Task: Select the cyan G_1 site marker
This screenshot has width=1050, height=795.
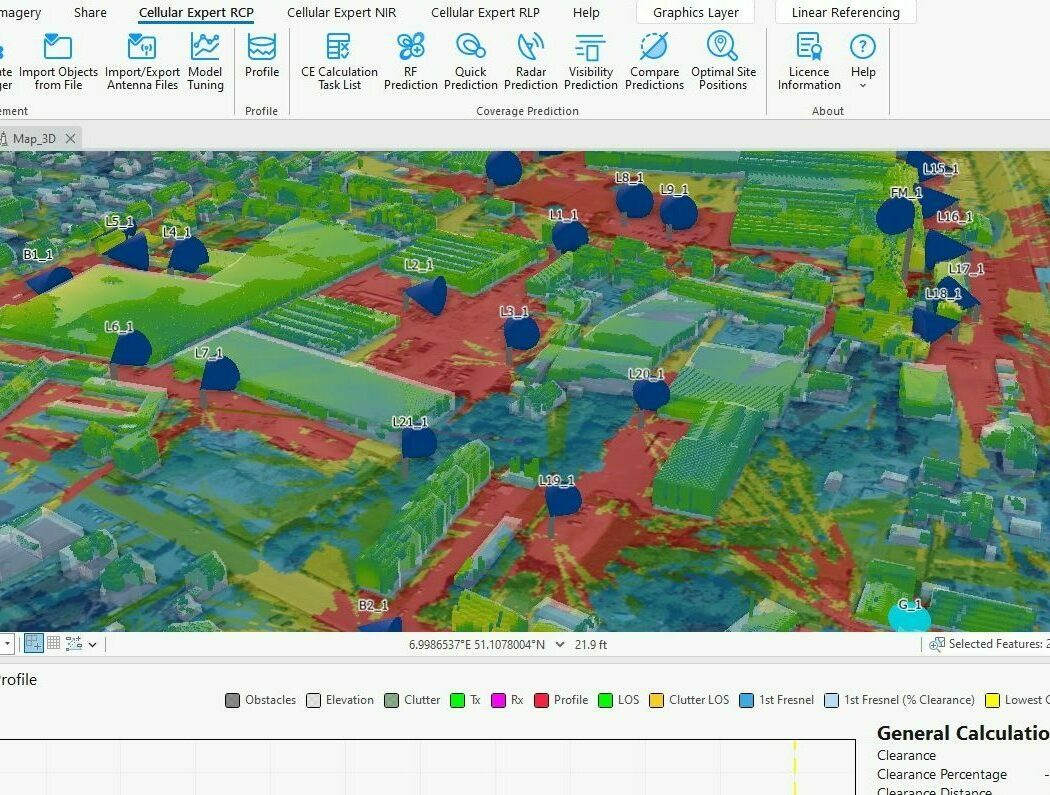Action: coord(909,617)
